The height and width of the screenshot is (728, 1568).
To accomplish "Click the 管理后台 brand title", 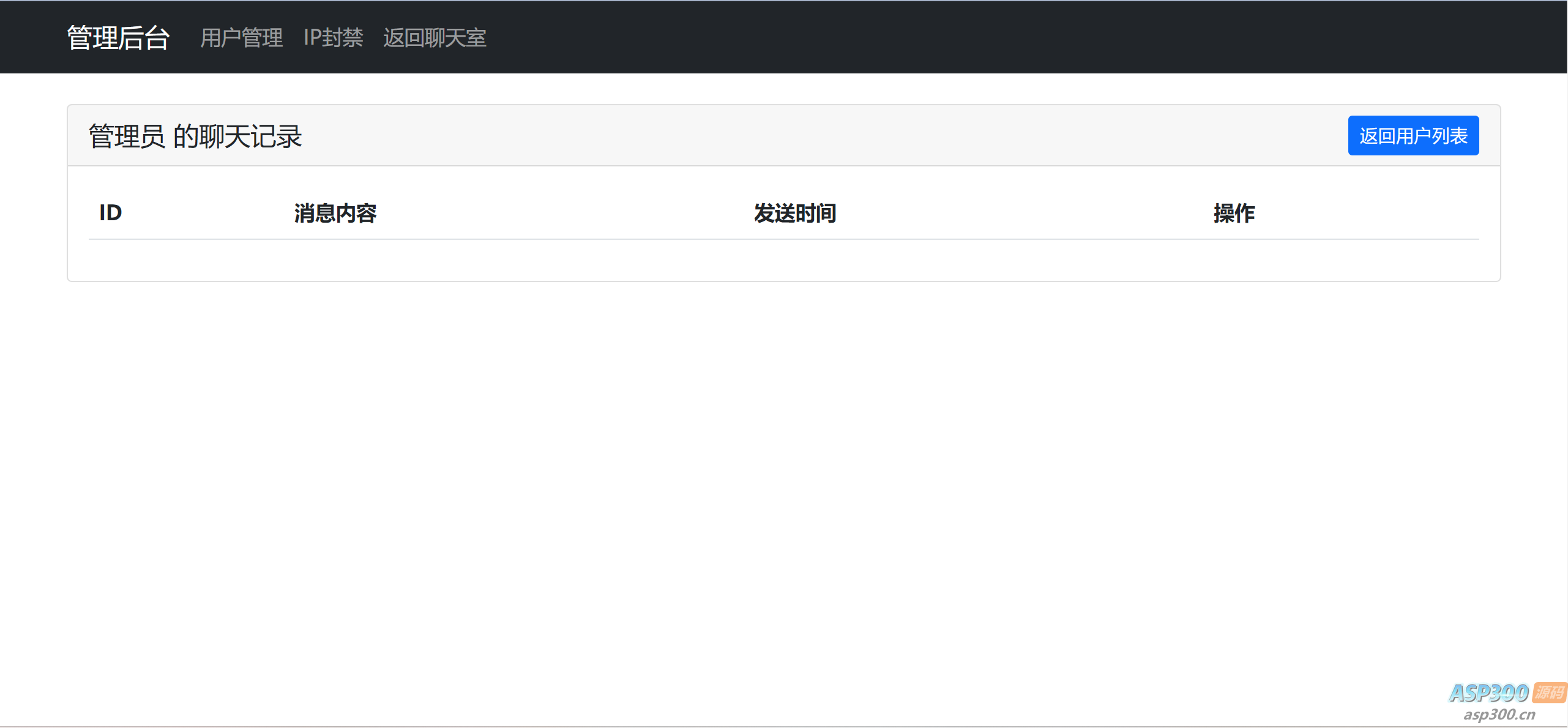I will (x=118, y=38).
